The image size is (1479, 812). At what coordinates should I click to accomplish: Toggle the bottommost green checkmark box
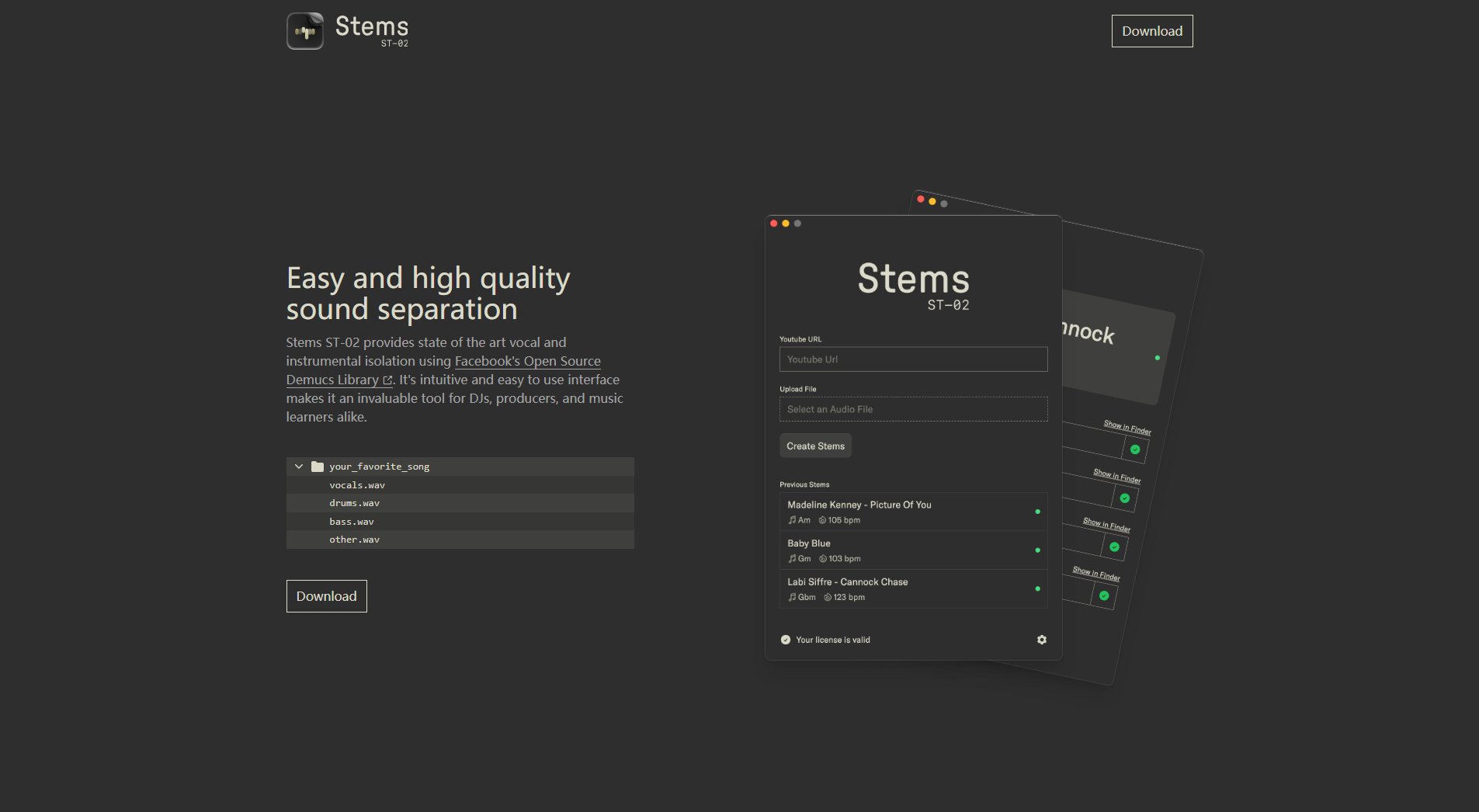1104,595
